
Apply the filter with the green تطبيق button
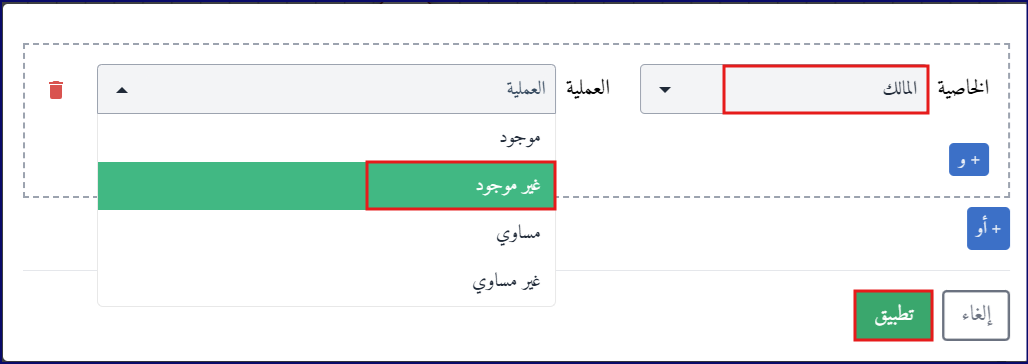(894, 315)
